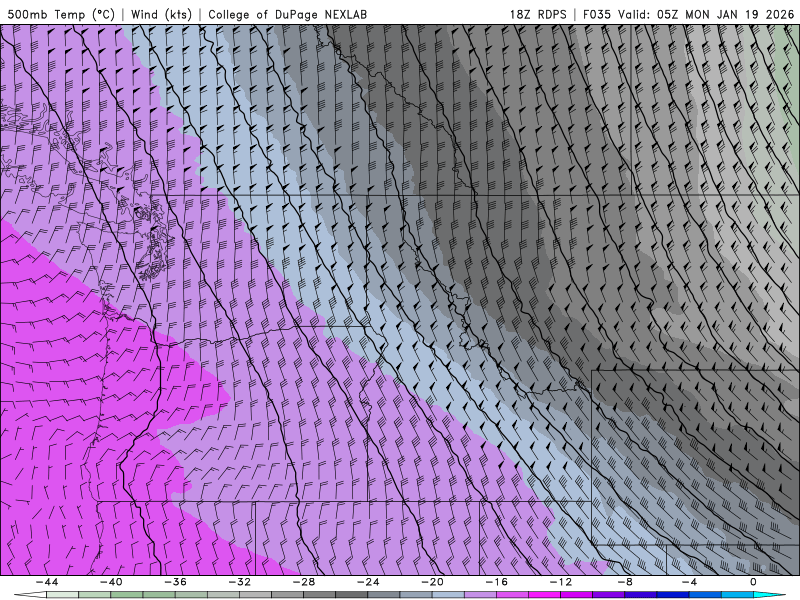
Task: Click the "Wind (kts)" header label
Action: 161,14
